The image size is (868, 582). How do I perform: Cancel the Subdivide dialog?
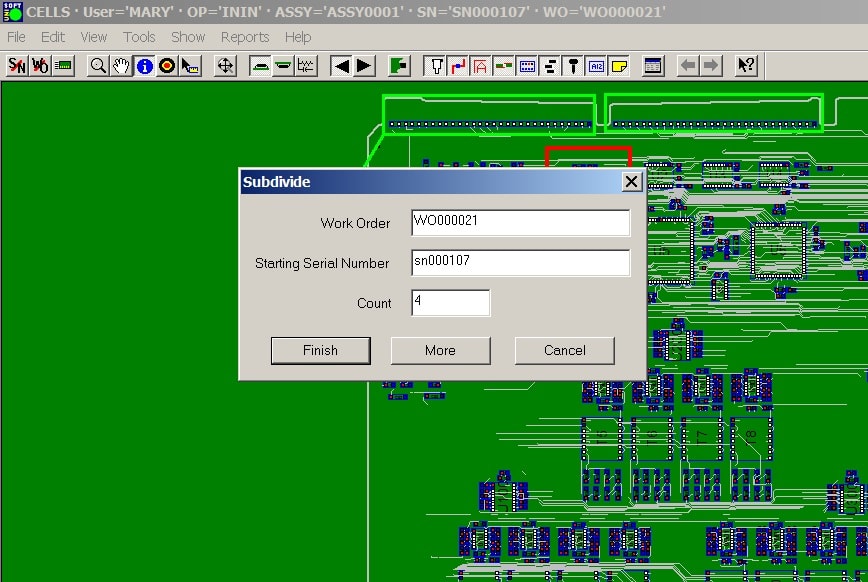click(x=565, y=351)
